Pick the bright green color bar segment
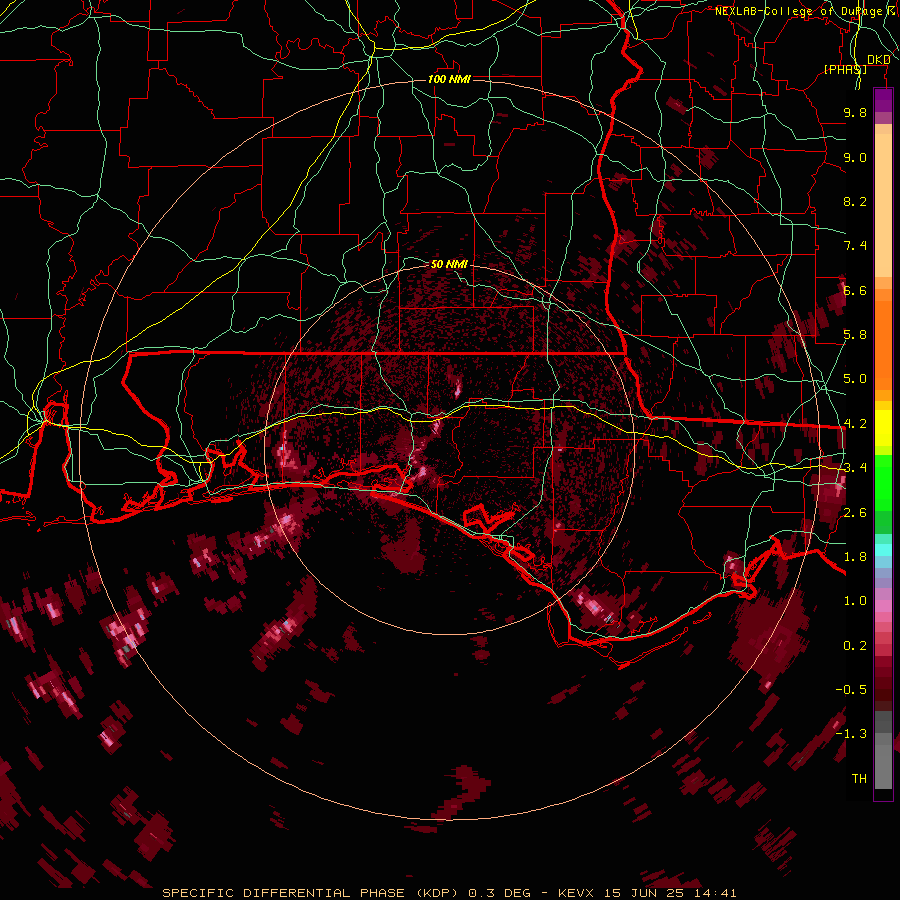Image resolution: width=900 pixels, height=900 pixels. [883, 485]
